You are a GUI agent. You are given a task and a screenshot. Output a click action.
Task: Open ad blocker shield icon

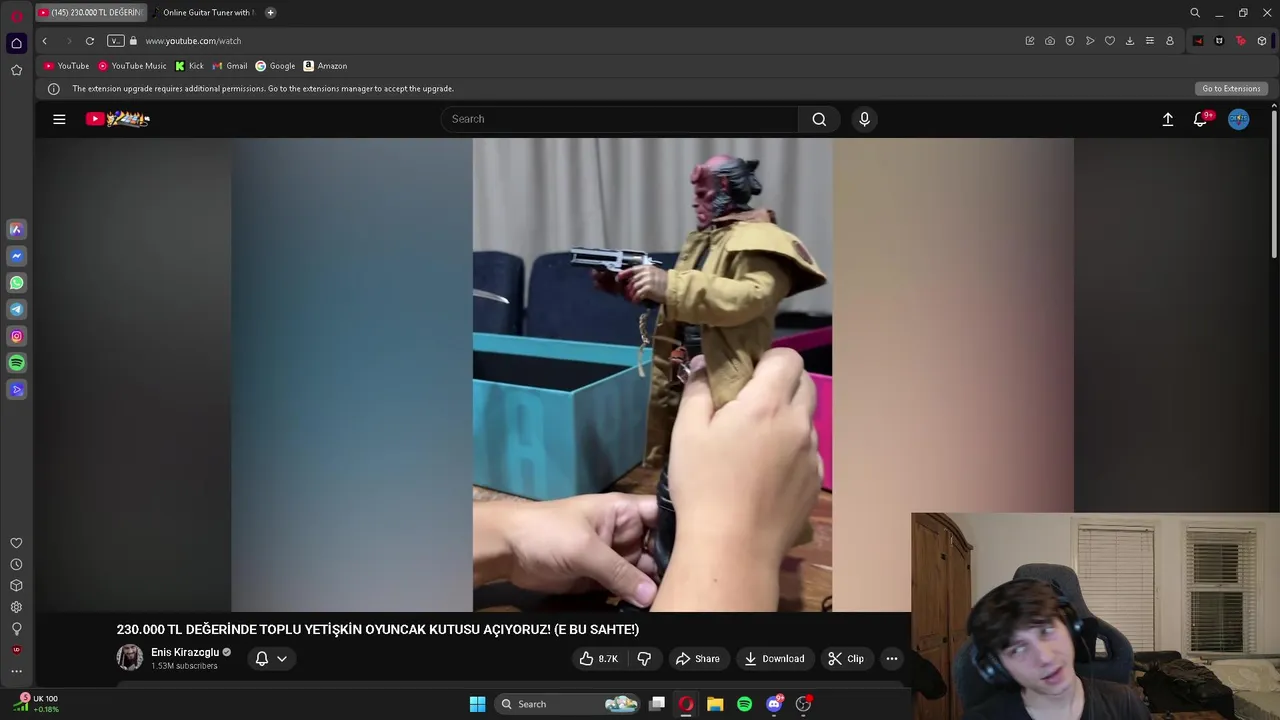[x=1070, y=41]
